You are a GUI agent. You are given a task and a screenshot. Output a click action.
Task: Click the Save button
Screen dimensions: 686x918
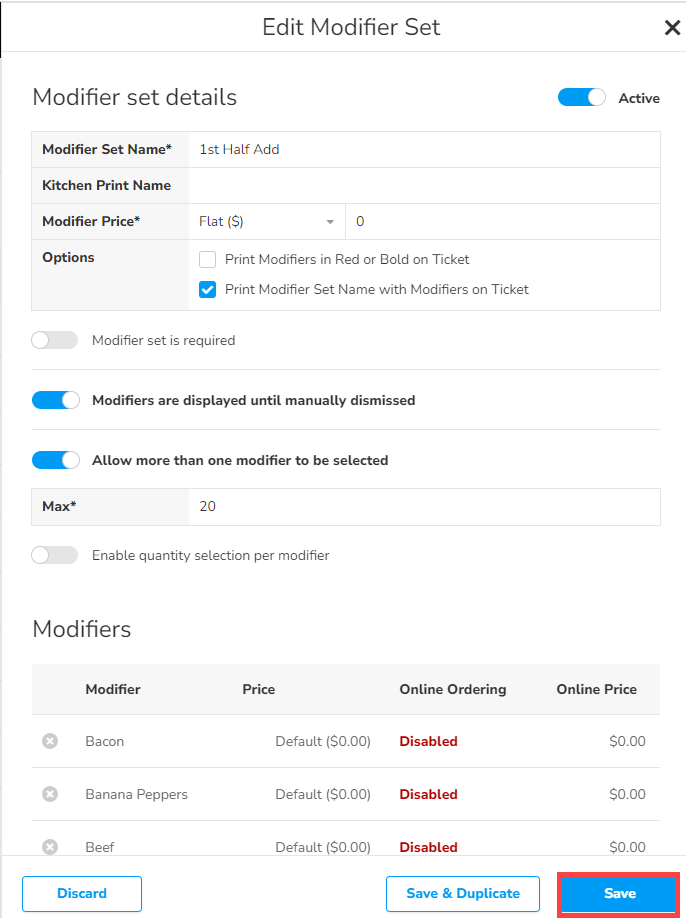click(x=619, y=893)
